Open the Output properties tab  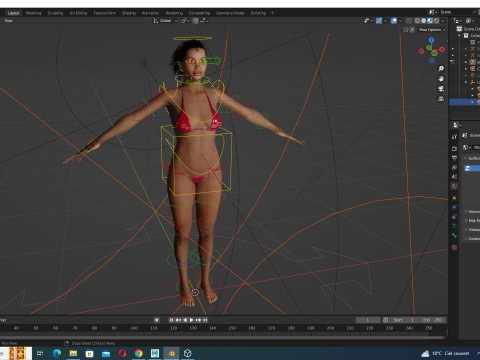point(454,158)
